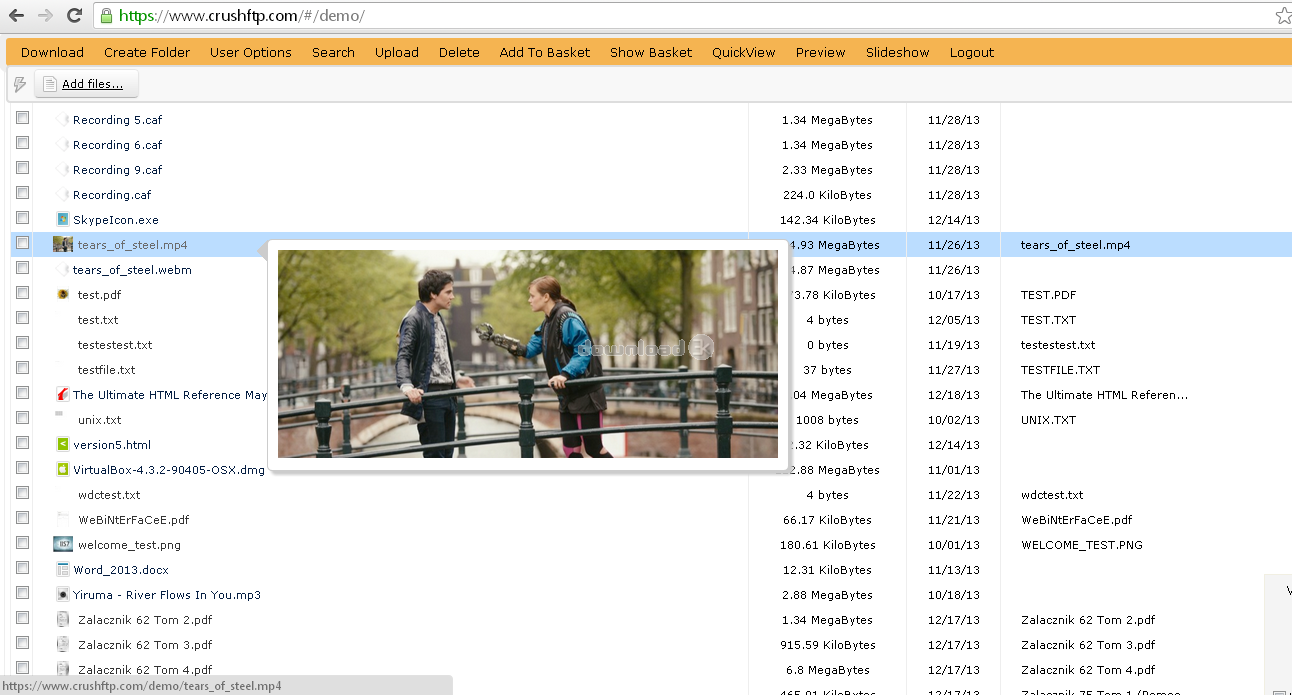Click the Zalacznik 62 Tom 3.pdf icon
This screenshot has height=695, width=1292.
pyautogui.click(x=63, y=645)
